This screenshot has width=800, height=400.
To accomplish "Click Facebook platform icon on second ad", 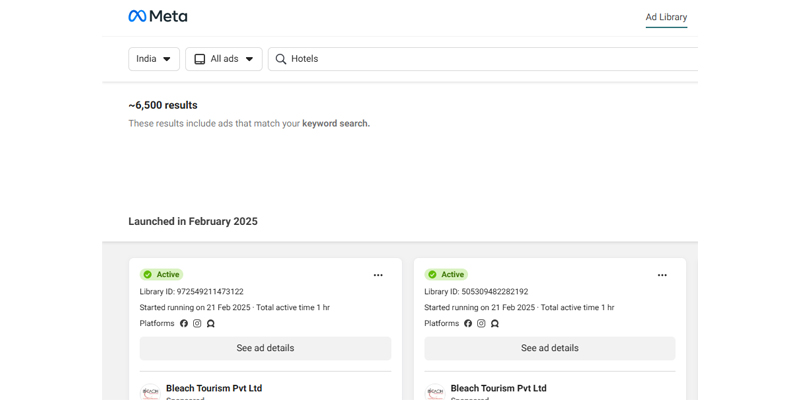I will click(x=468, y=324).
